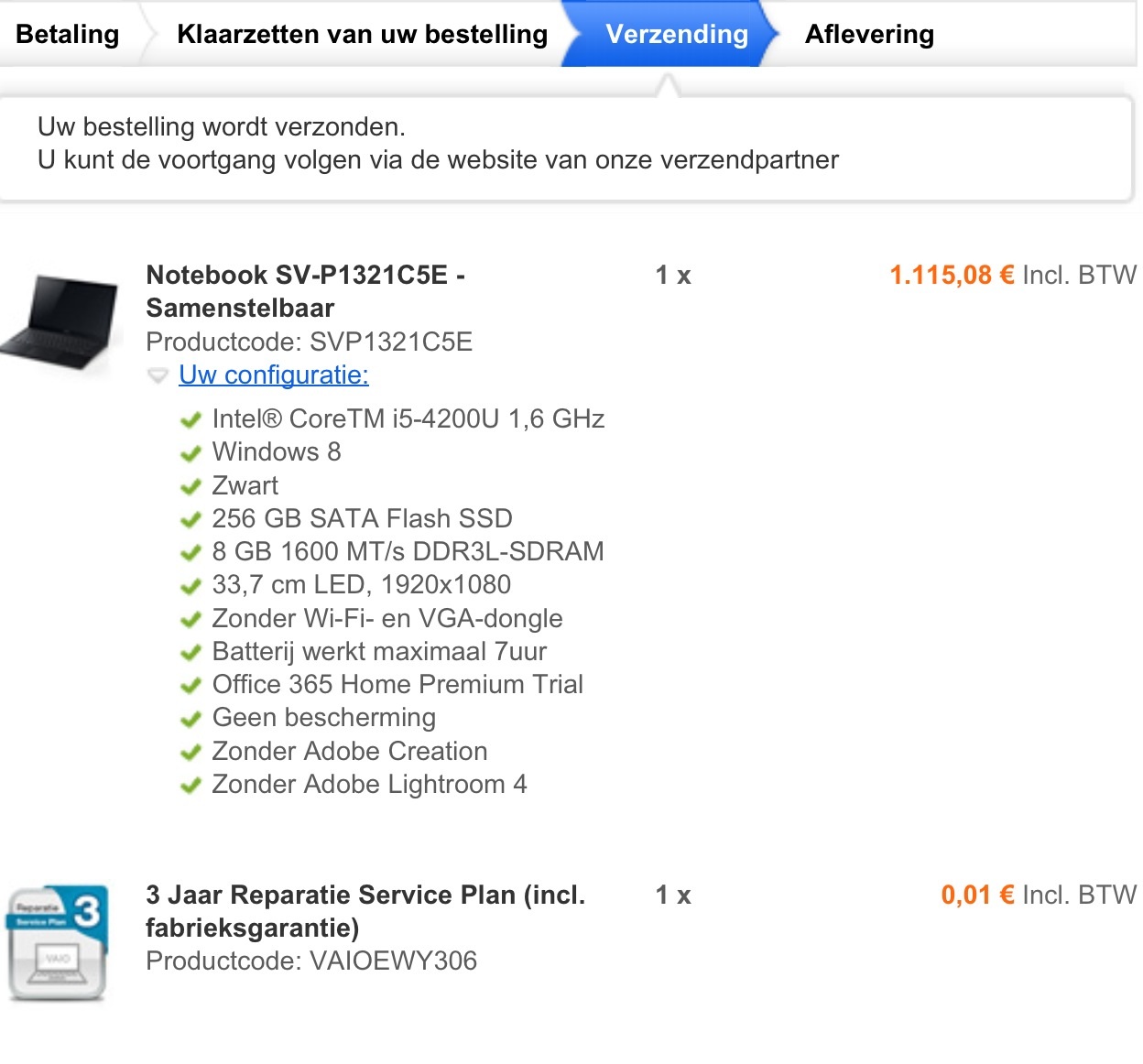This screenshot has height=1064, width=1143.
Task: Select the Verzending step tab
Action: pyautogui.click(x=677, y=34)
